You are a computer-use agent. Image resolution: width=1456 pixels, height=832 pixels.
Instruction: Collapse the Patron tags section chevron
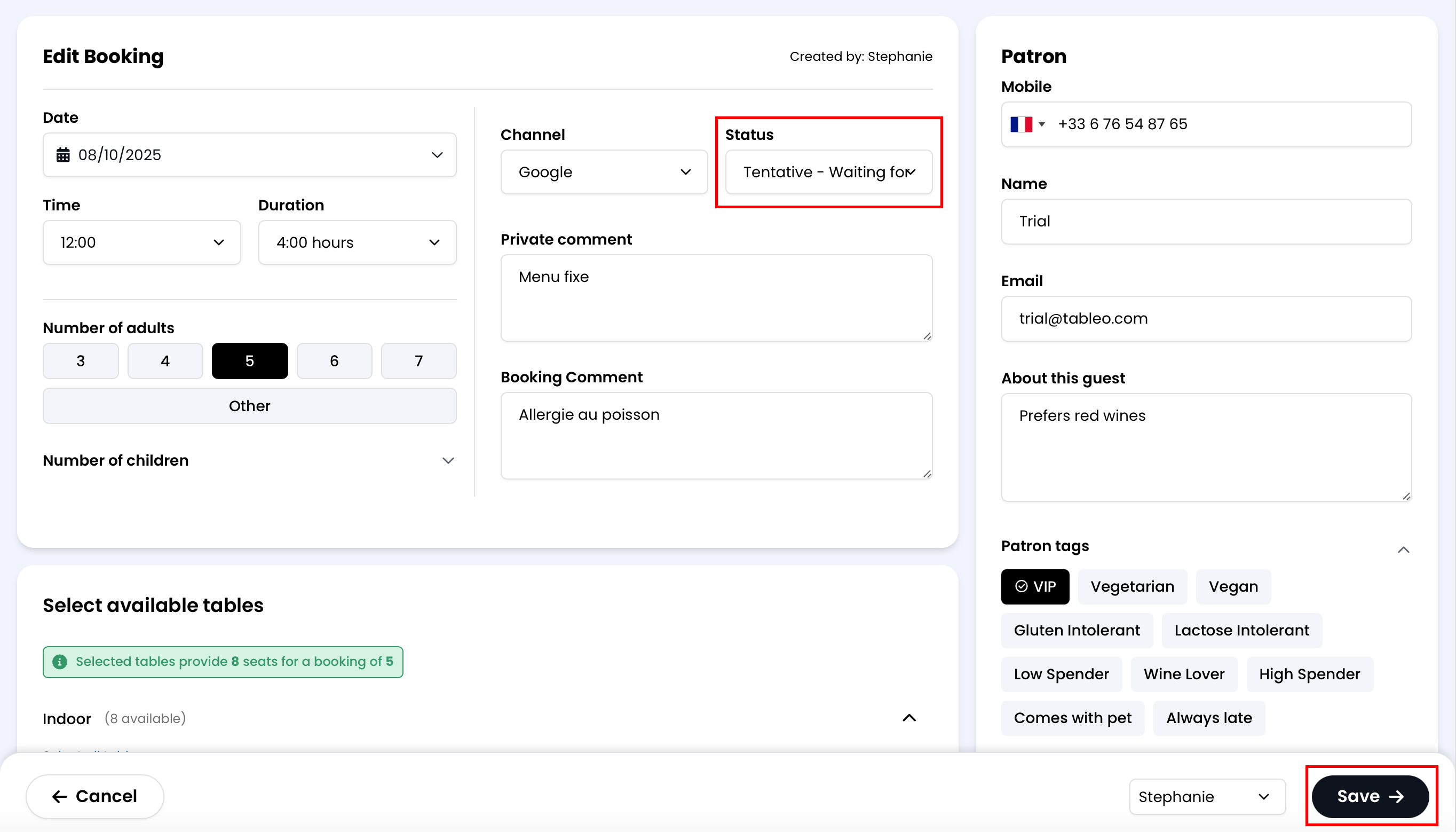1403,550
